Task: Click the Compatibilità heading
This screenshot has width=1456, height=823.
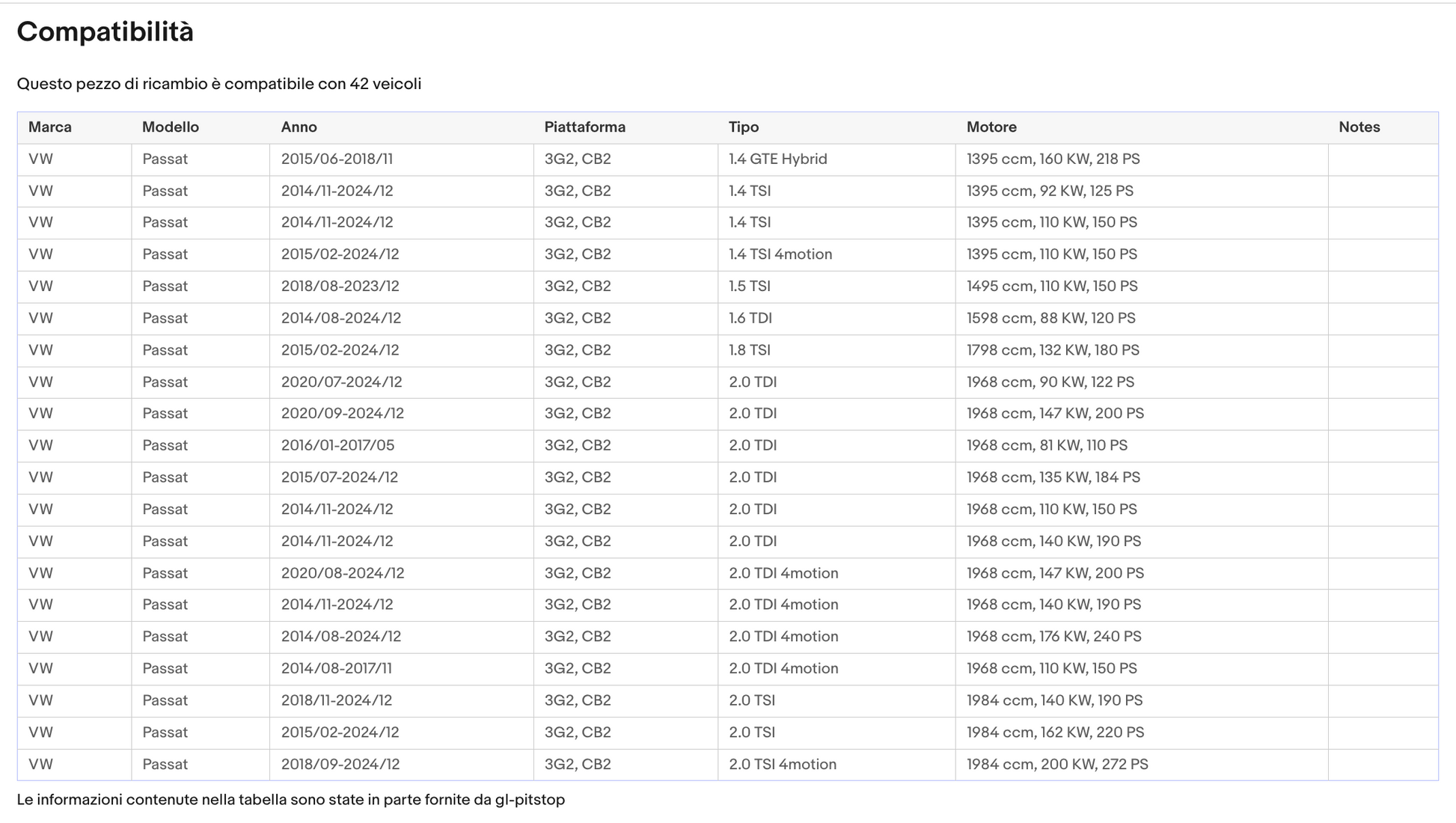Action: [105, 32]
